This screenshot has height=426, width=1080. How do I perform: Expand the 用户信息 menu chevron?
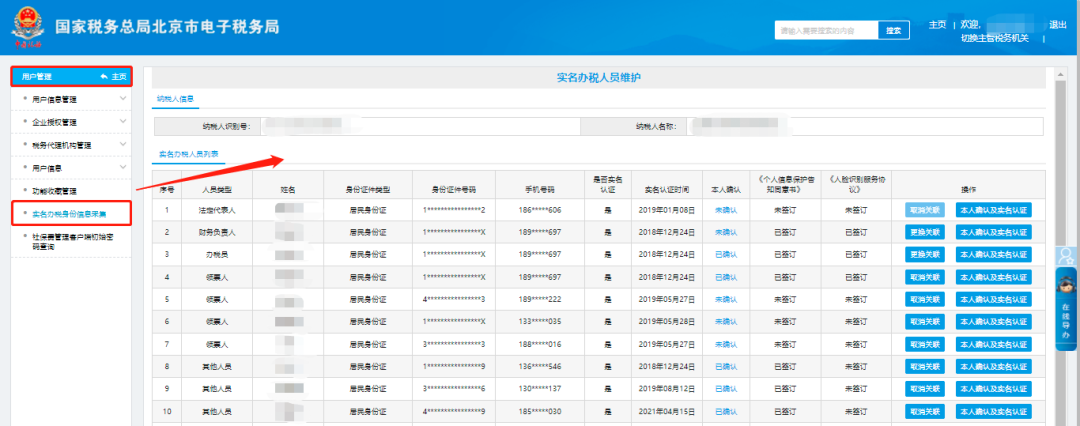pyautogui.click(x=123, y=167)
